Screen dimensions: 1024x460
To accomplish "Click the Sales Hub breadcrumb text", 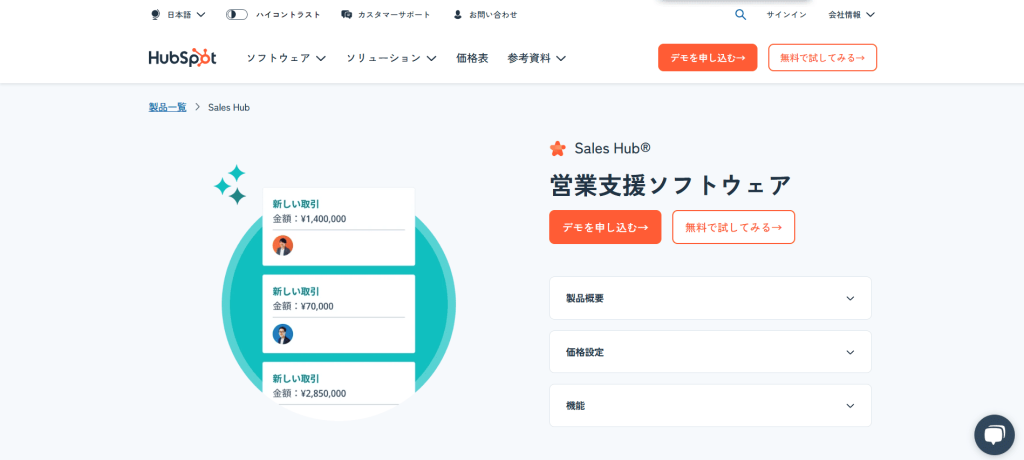I will pos(229,107).
